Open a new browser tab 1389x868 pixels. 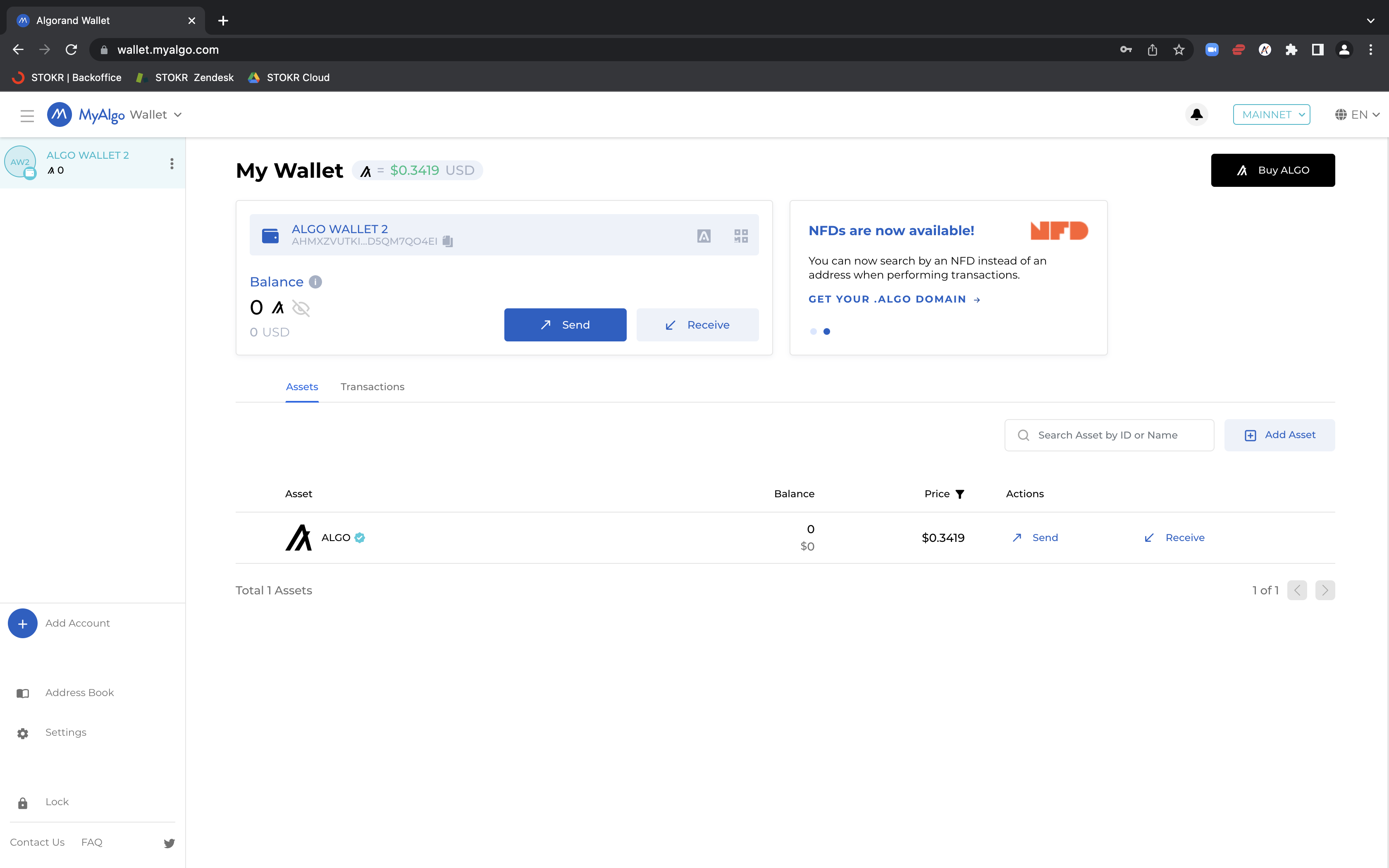[223, 21]
